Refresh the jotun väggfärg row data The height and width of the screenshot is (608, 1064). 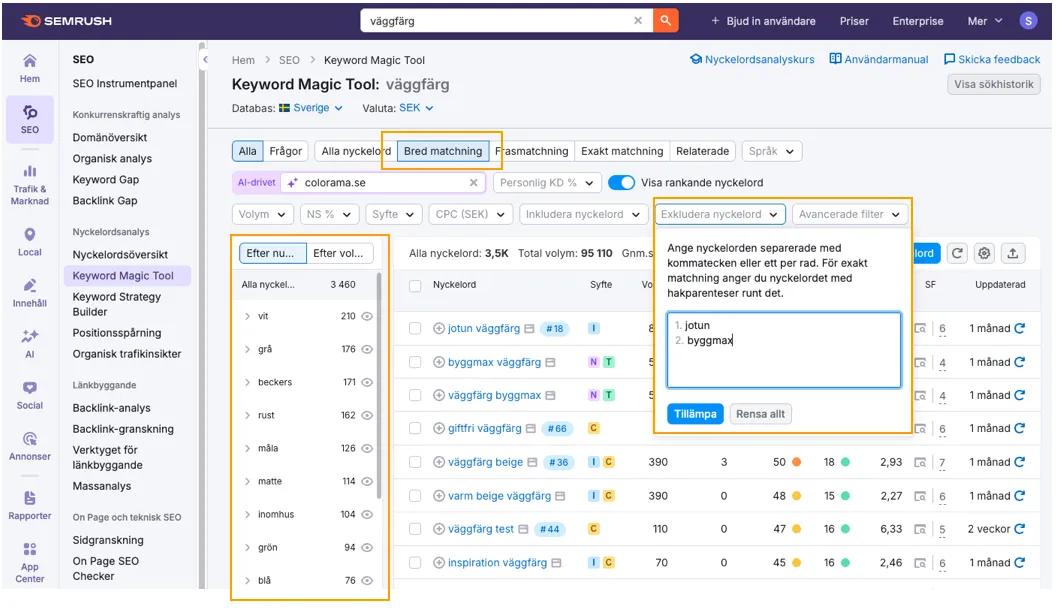tap(1019, 328)
